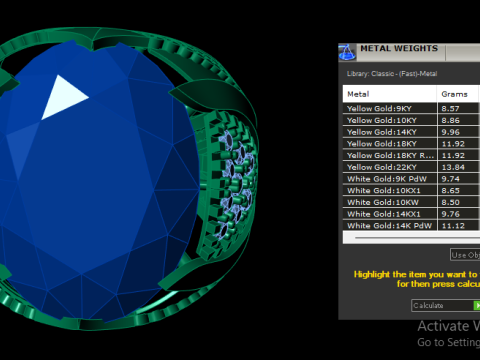Click the 11.12 grams value

click(x=453, y=226)
